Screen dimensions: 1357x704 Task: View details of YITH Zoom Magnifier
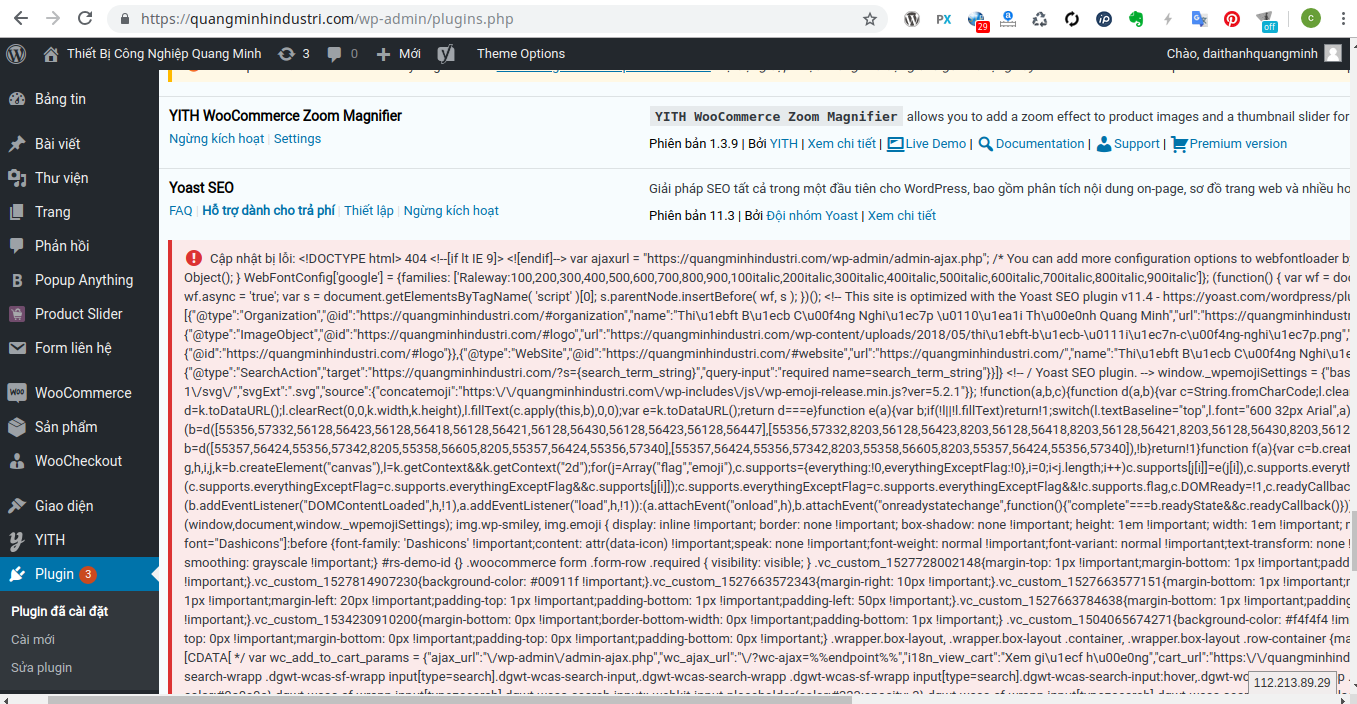(841, 144)
